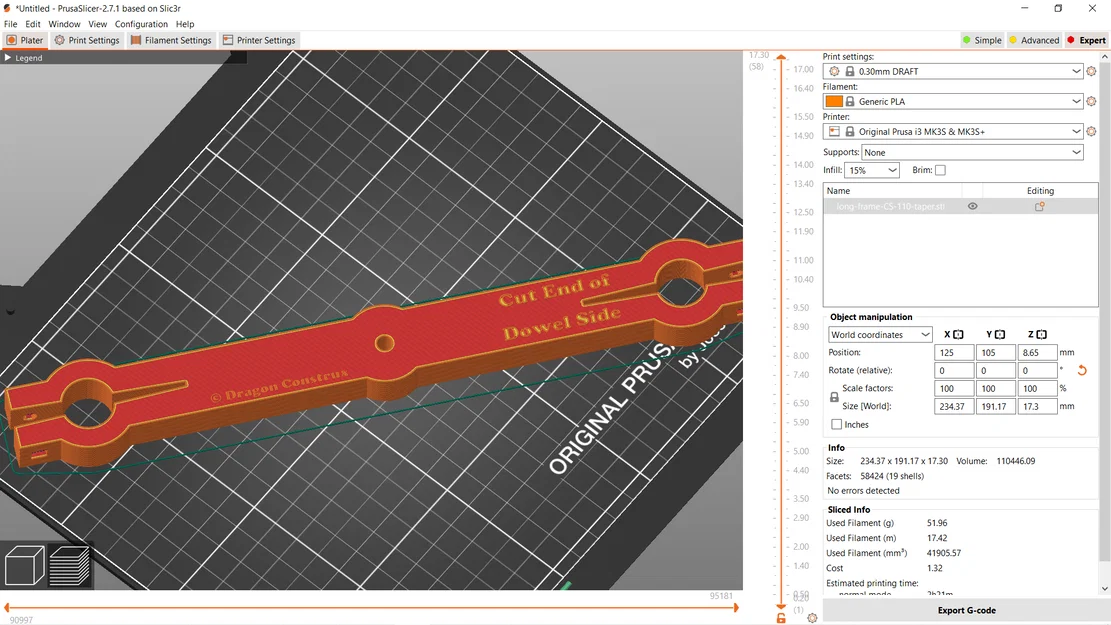Select Simple mode
This screenshot has height=625, width=1111.
click(x=981, y=40)
